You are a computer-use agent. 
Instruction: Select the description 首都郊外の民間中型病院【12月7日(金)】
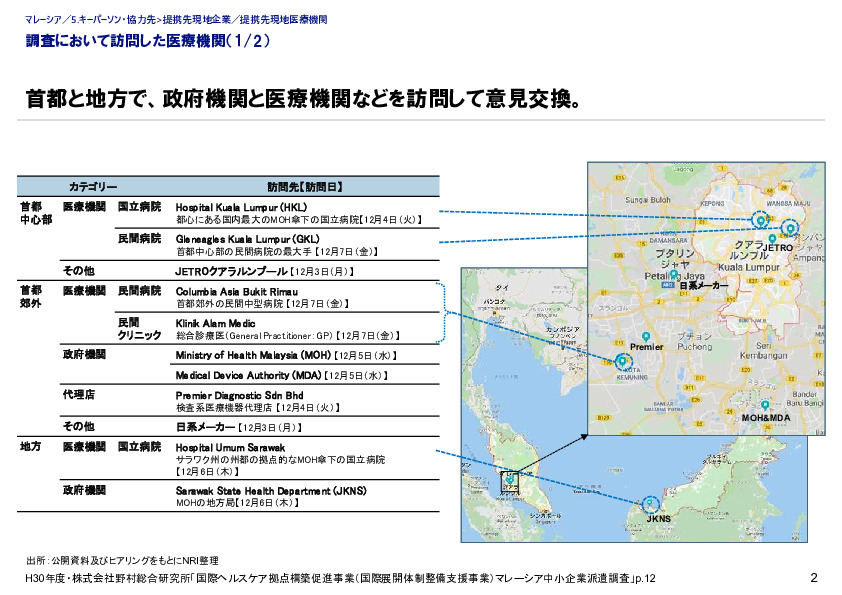pos(263,304)
